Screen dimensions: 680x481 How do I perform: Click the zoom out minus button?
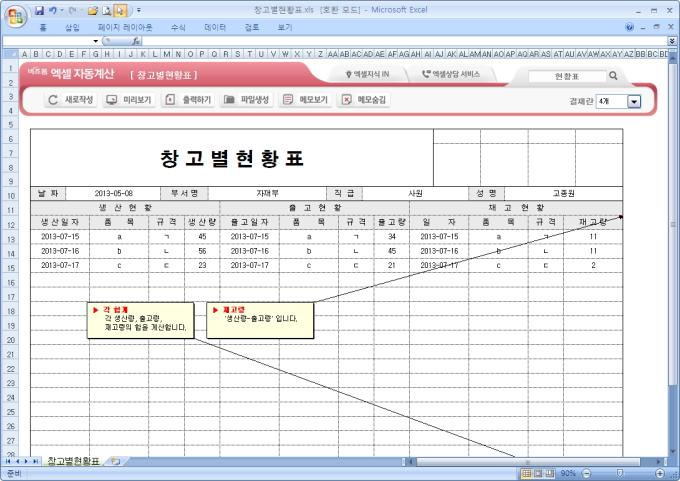coord(586,473)
